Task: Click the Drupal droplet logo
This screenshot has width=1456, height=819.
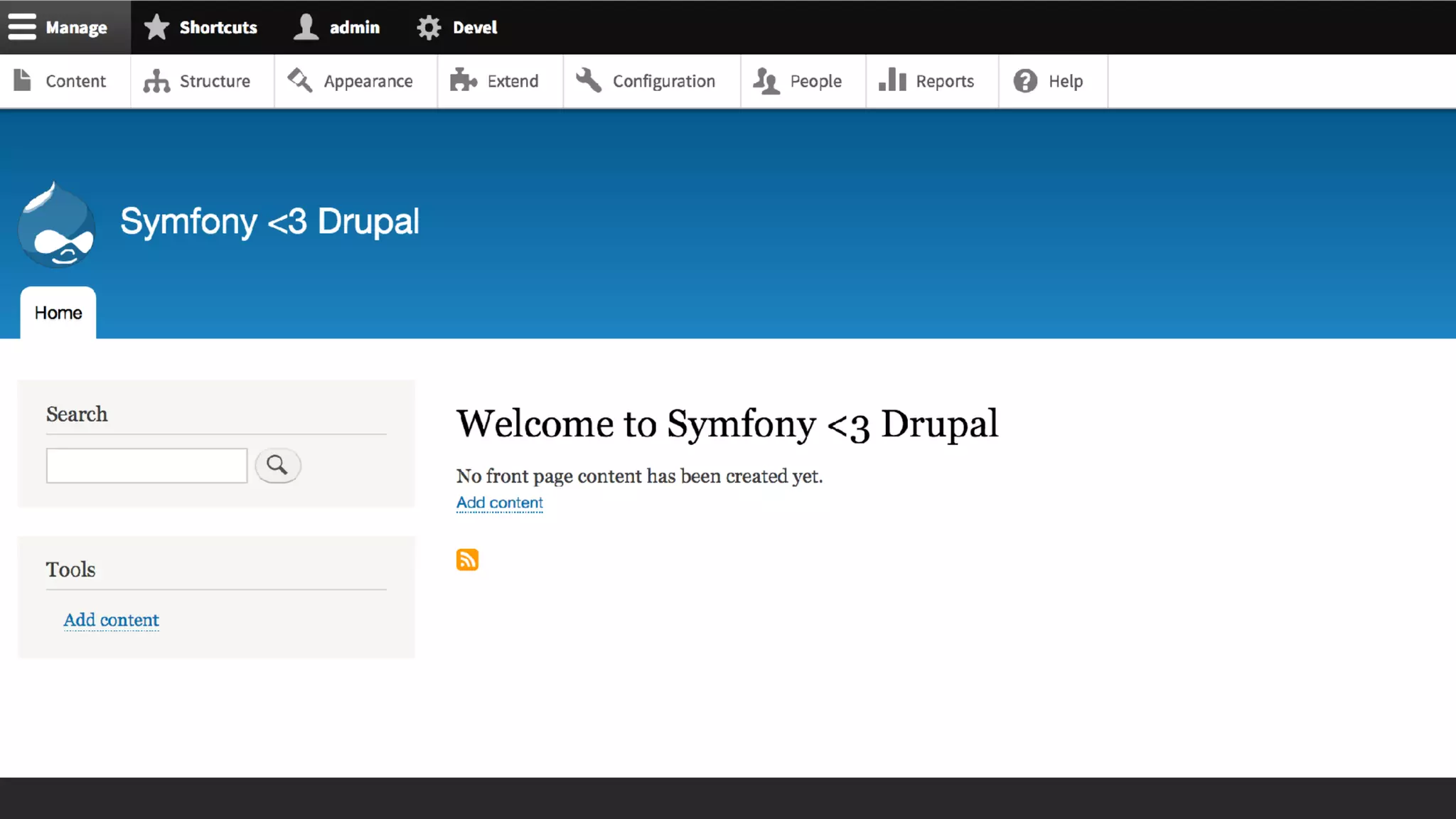Action: (x=56, y=225)
